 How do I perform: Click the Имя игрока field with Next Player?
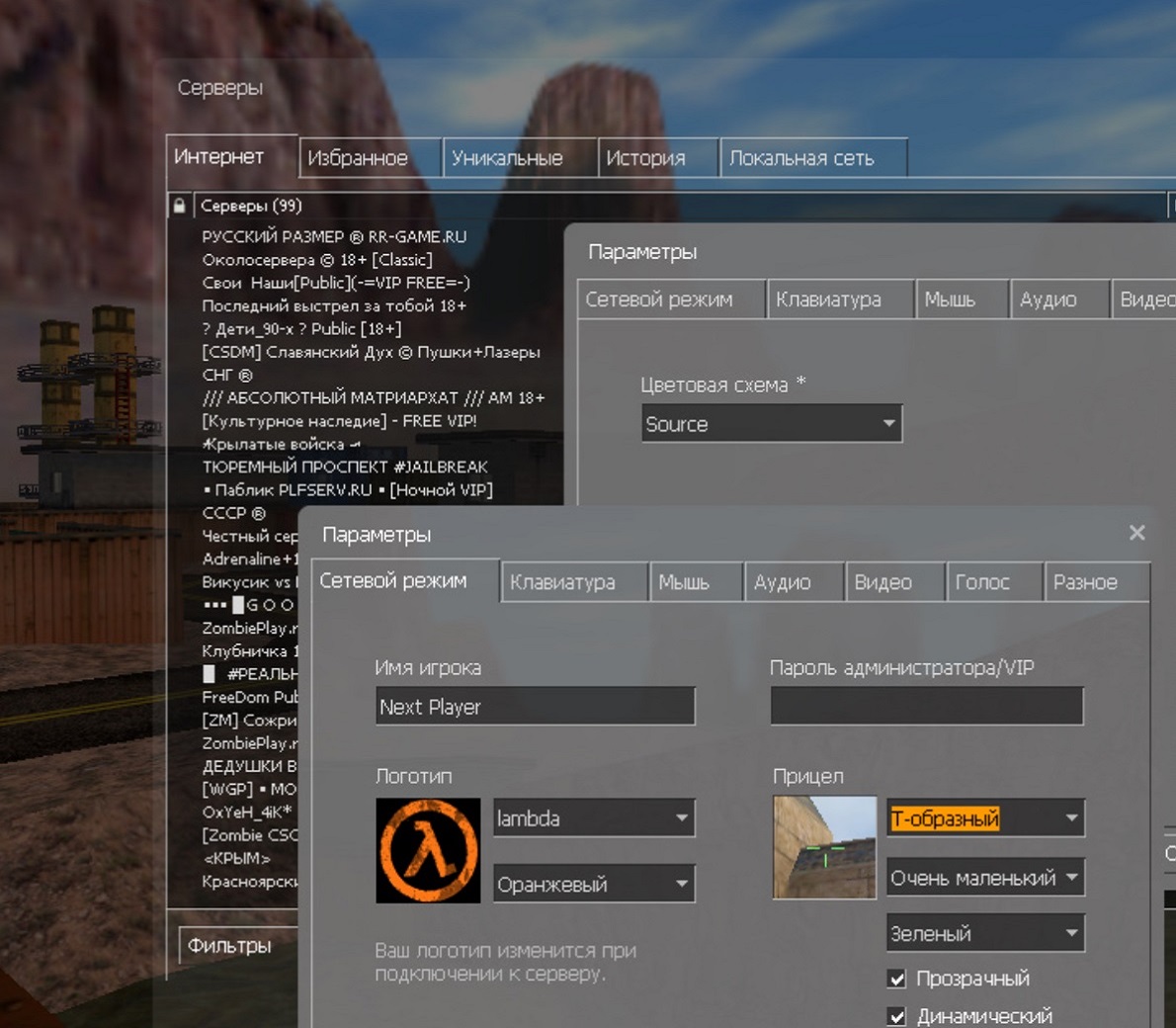click(x=535, y=707)
